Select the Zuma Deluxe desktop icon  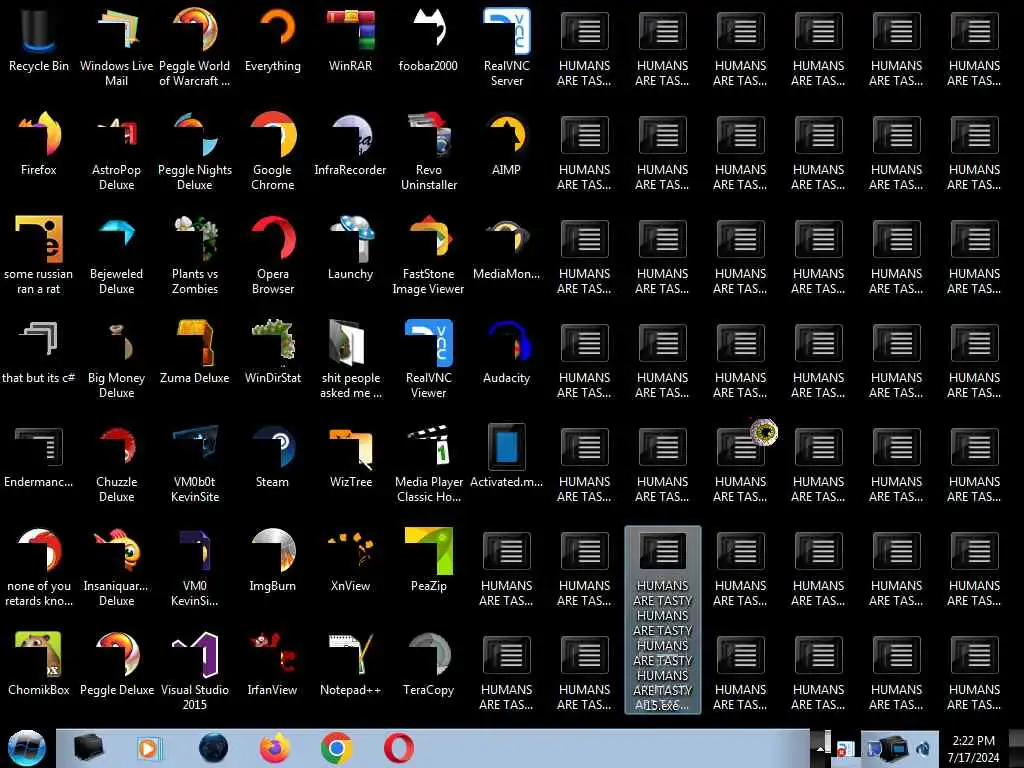pyautogui.click(x=195, y=352)
